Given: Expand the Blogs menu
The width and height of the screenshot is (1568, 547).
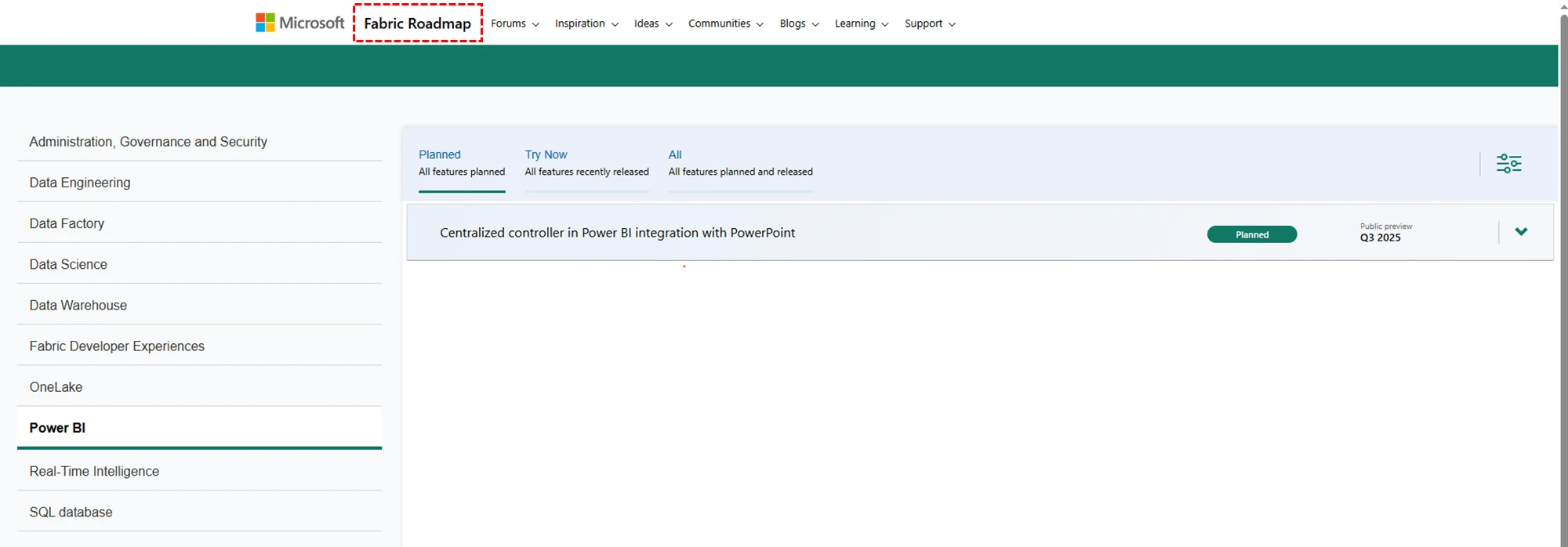Looking at the screenshot, I should click(798, 24).
